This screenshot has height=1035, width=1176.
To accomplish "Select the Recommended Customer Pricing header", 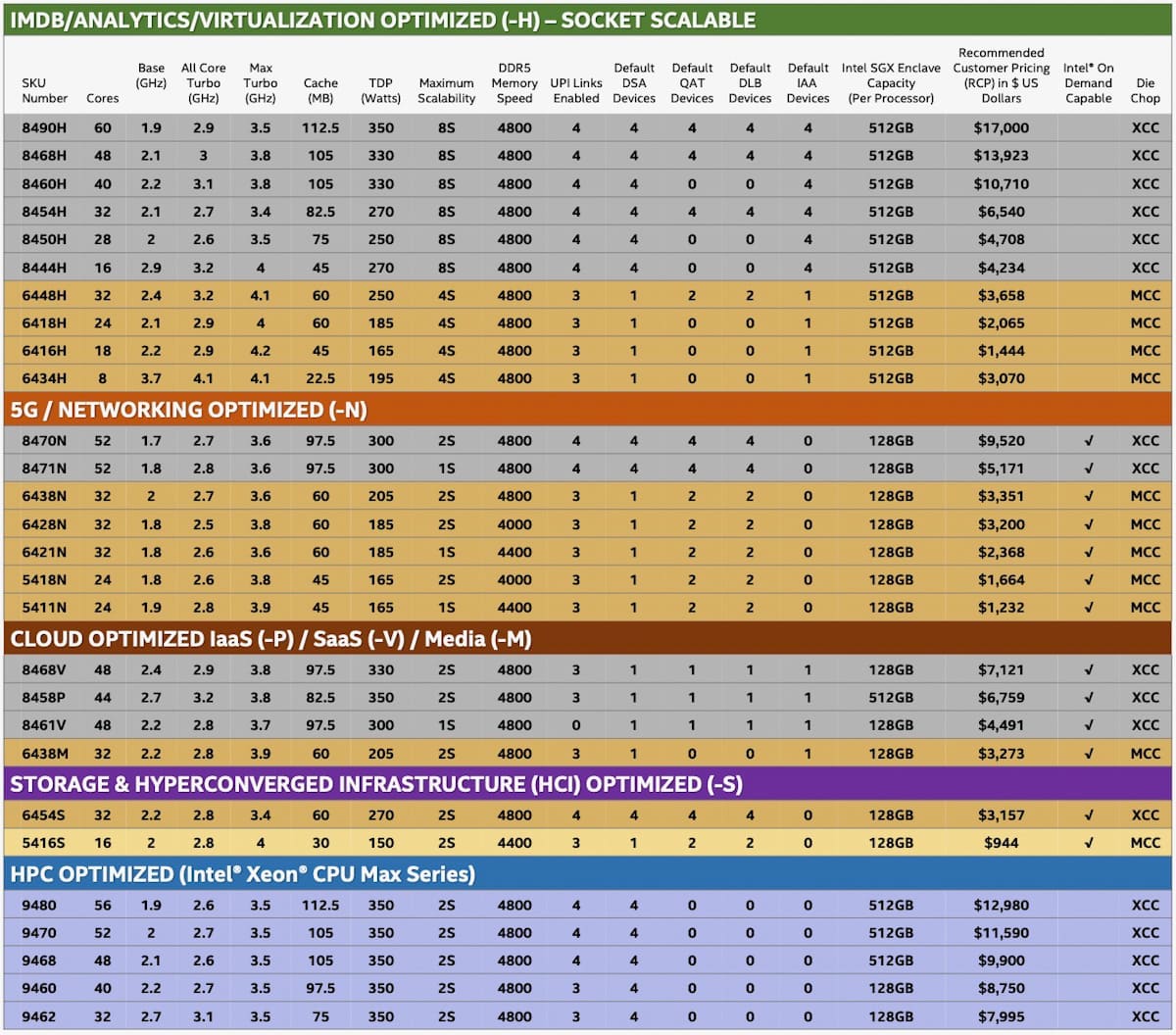I will pyautogui.click(x=1002, y=75).
